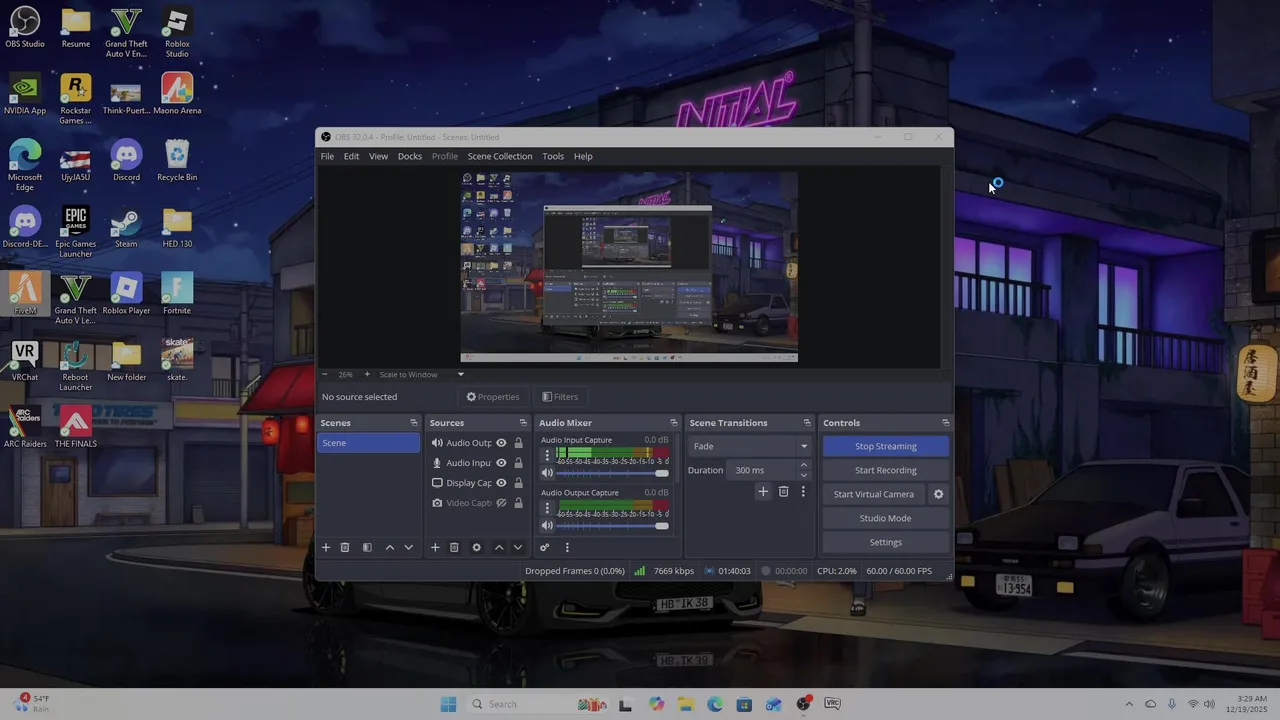Zoom in preview with plus icon
The image size is (1280, 720).
click(367, 375)
